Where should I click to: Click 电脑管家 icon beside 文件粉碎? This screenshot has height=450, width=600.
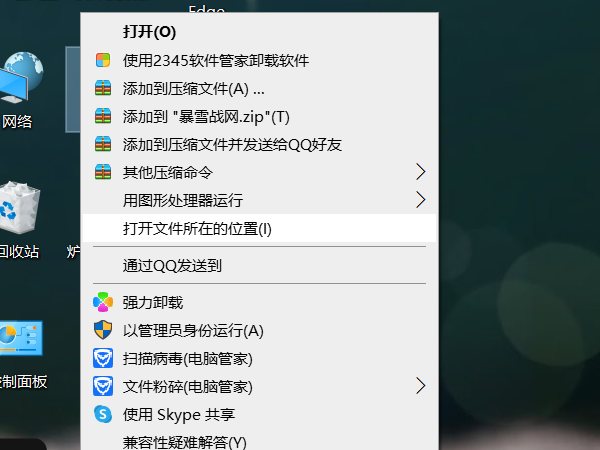[103, 386]
